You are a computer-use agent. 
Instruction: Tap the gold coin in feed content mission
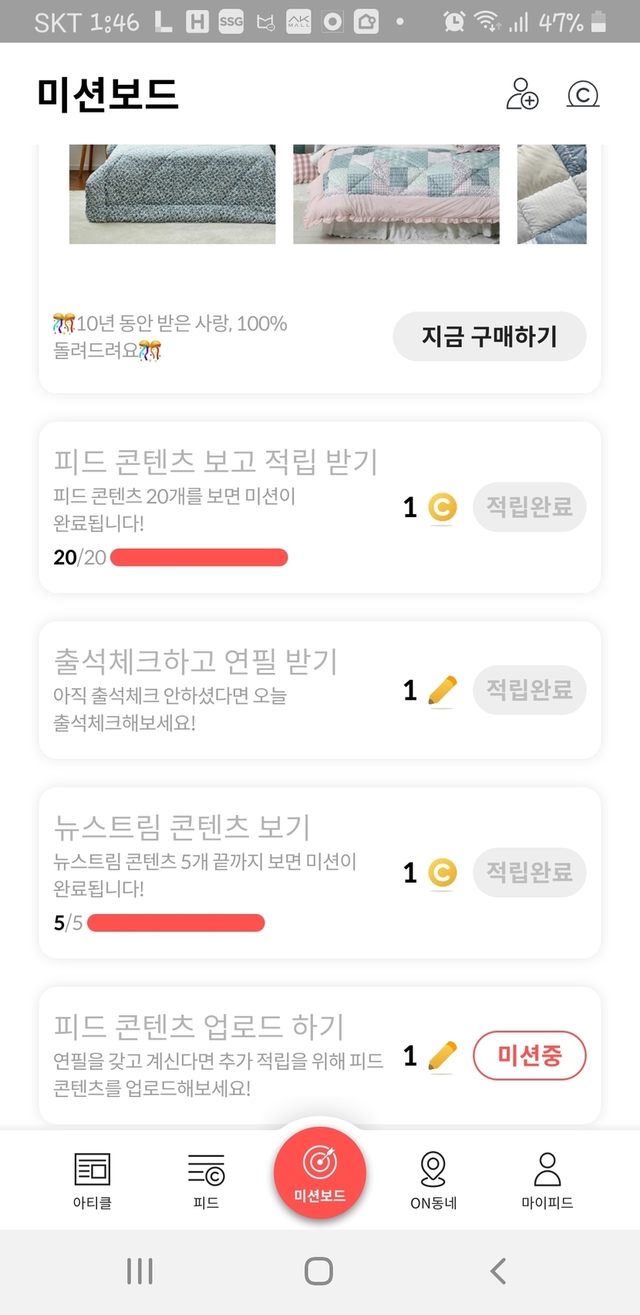442,508
